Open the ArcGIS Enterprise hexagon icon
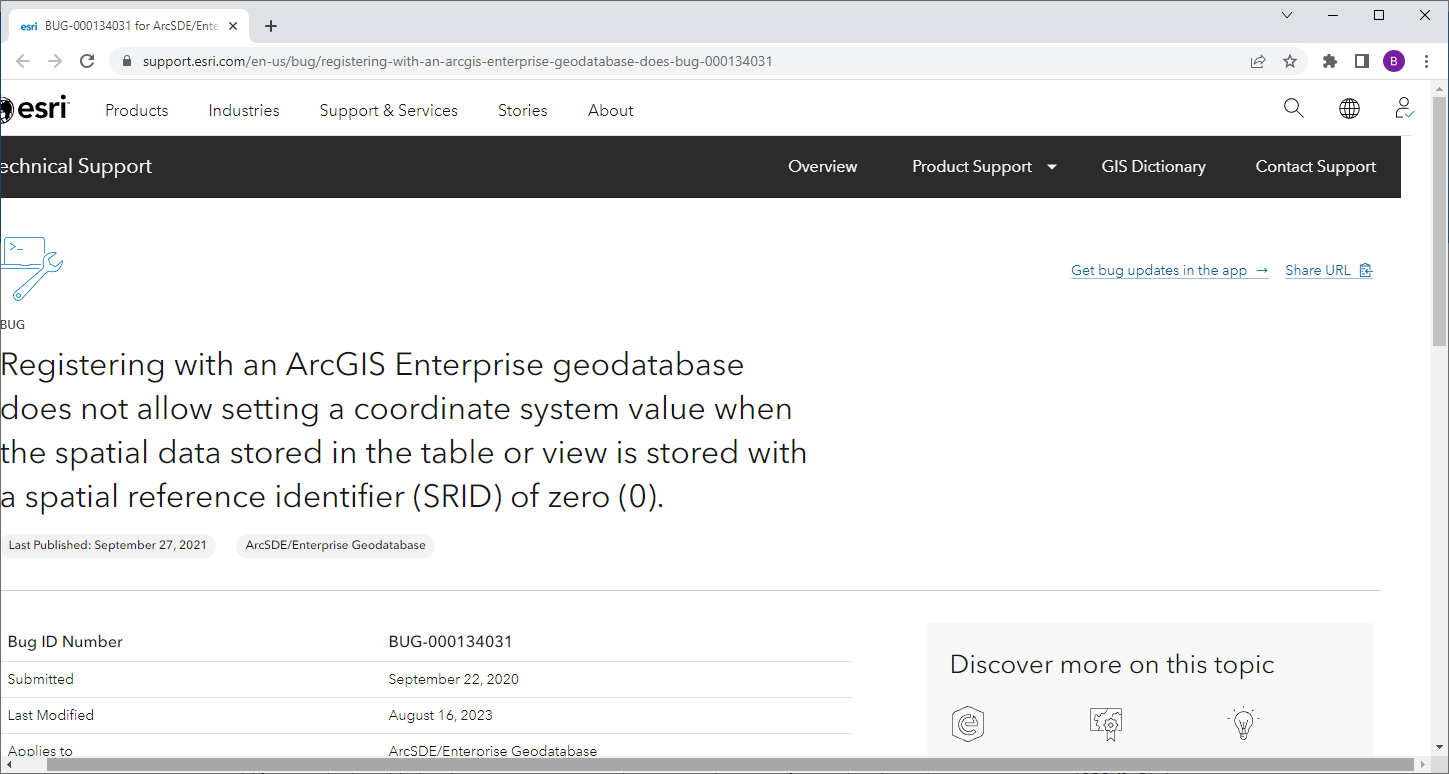Image resolution: width=1449 pixels, height=774 pixels. [x=969, y=723]
